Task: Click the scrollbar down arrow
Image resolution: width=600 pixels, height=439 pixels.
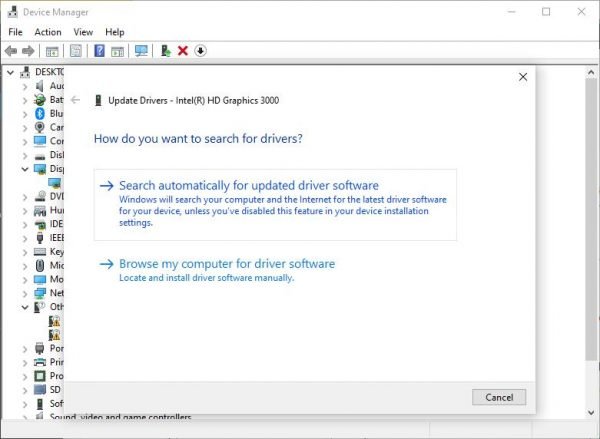Action: coord(591,412)
